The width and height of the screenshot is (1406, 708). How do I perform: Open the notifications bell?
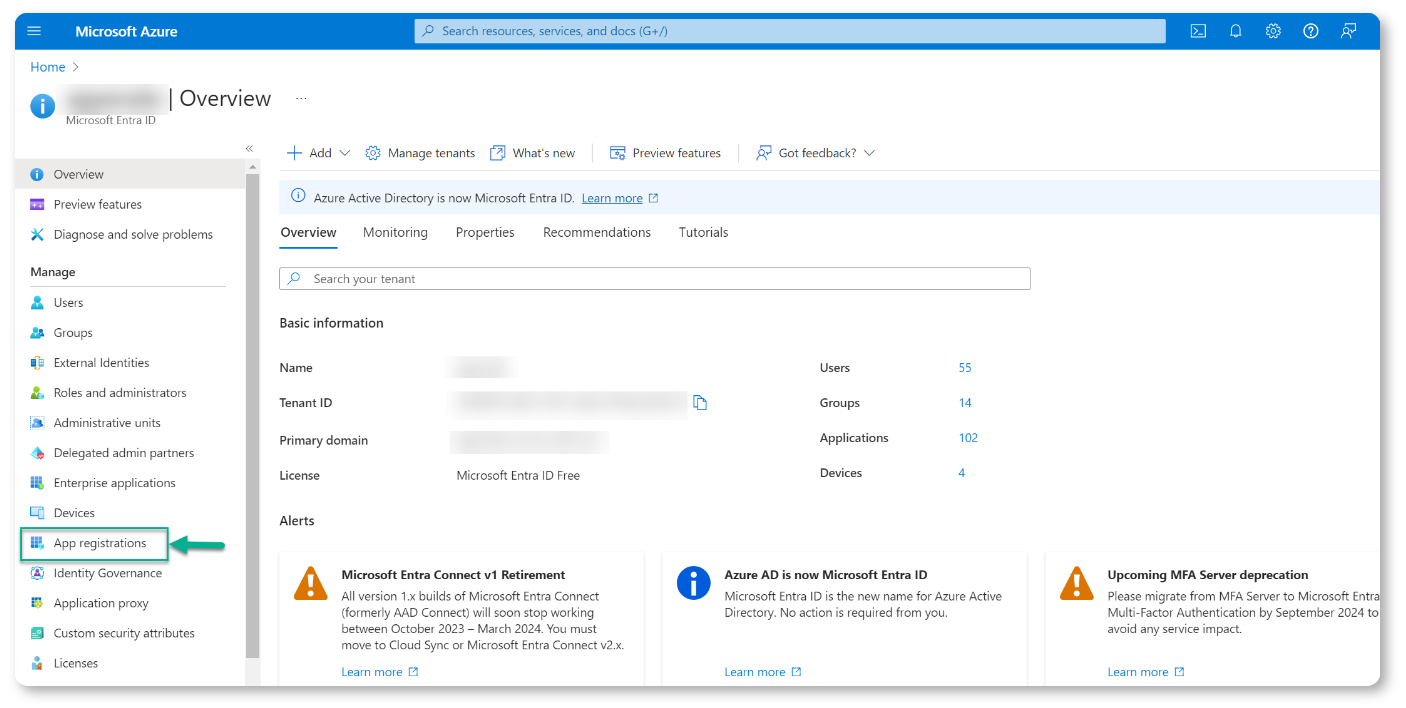[x=1236, y=31]
